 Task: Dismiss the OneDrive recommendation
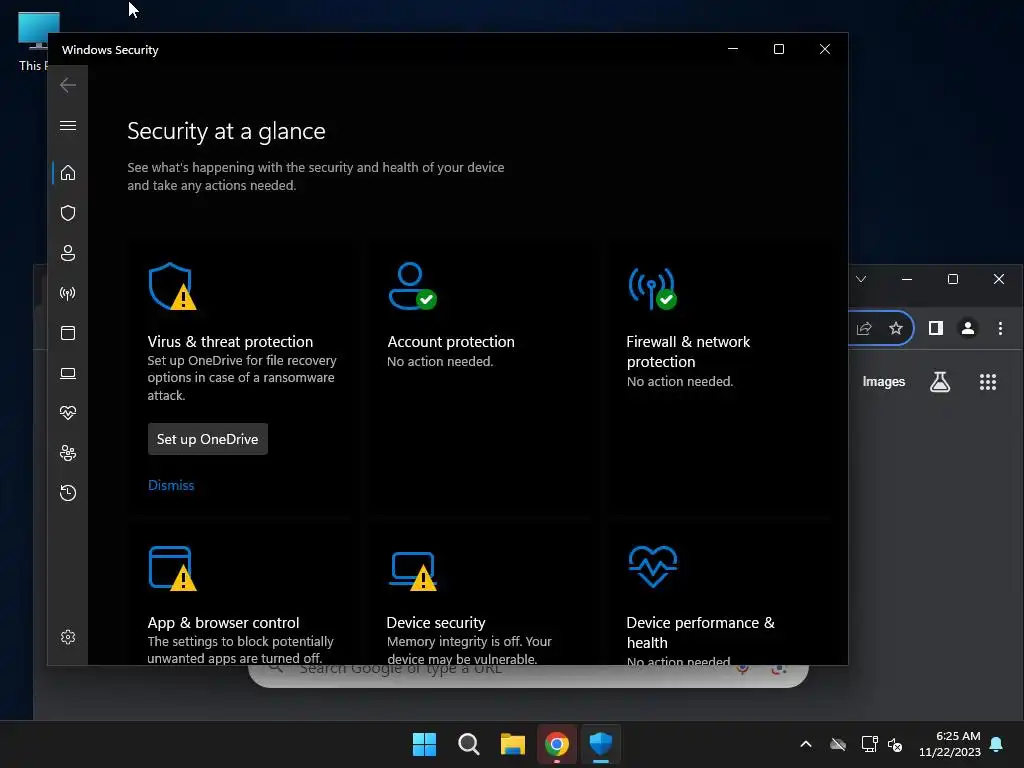coord(171,485)
